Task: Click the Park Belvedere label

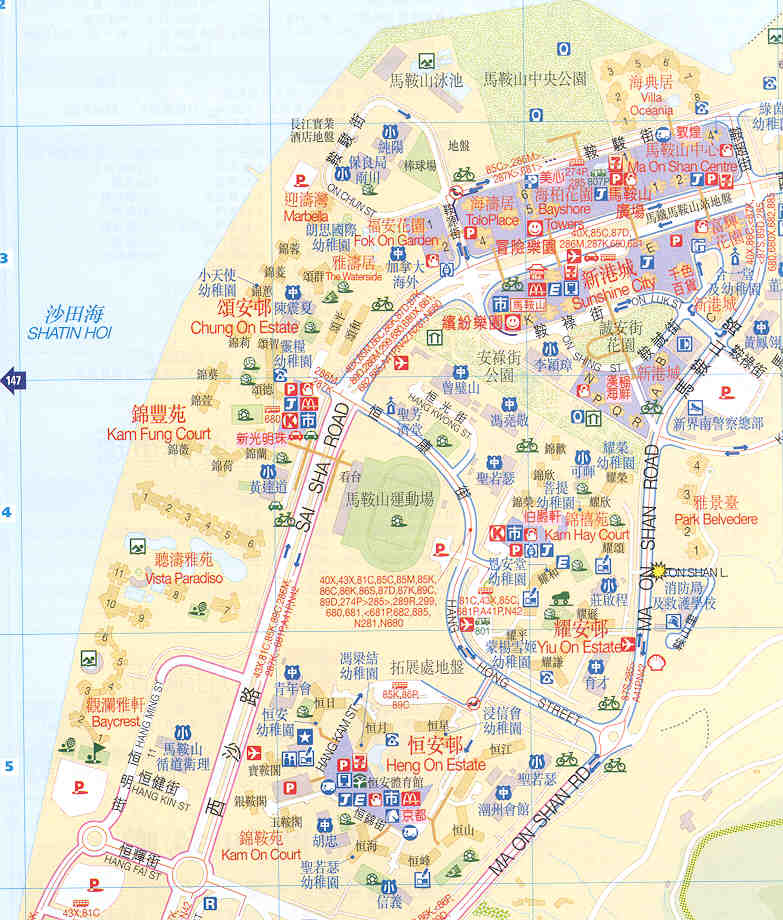Action: 716,519
